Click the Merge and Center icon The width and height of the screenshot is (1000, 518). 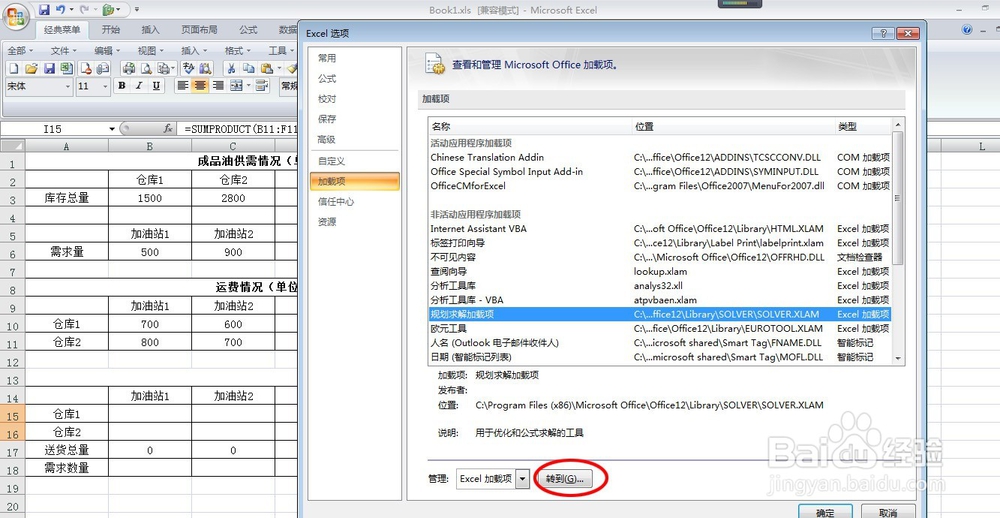[x=235, y=85]
